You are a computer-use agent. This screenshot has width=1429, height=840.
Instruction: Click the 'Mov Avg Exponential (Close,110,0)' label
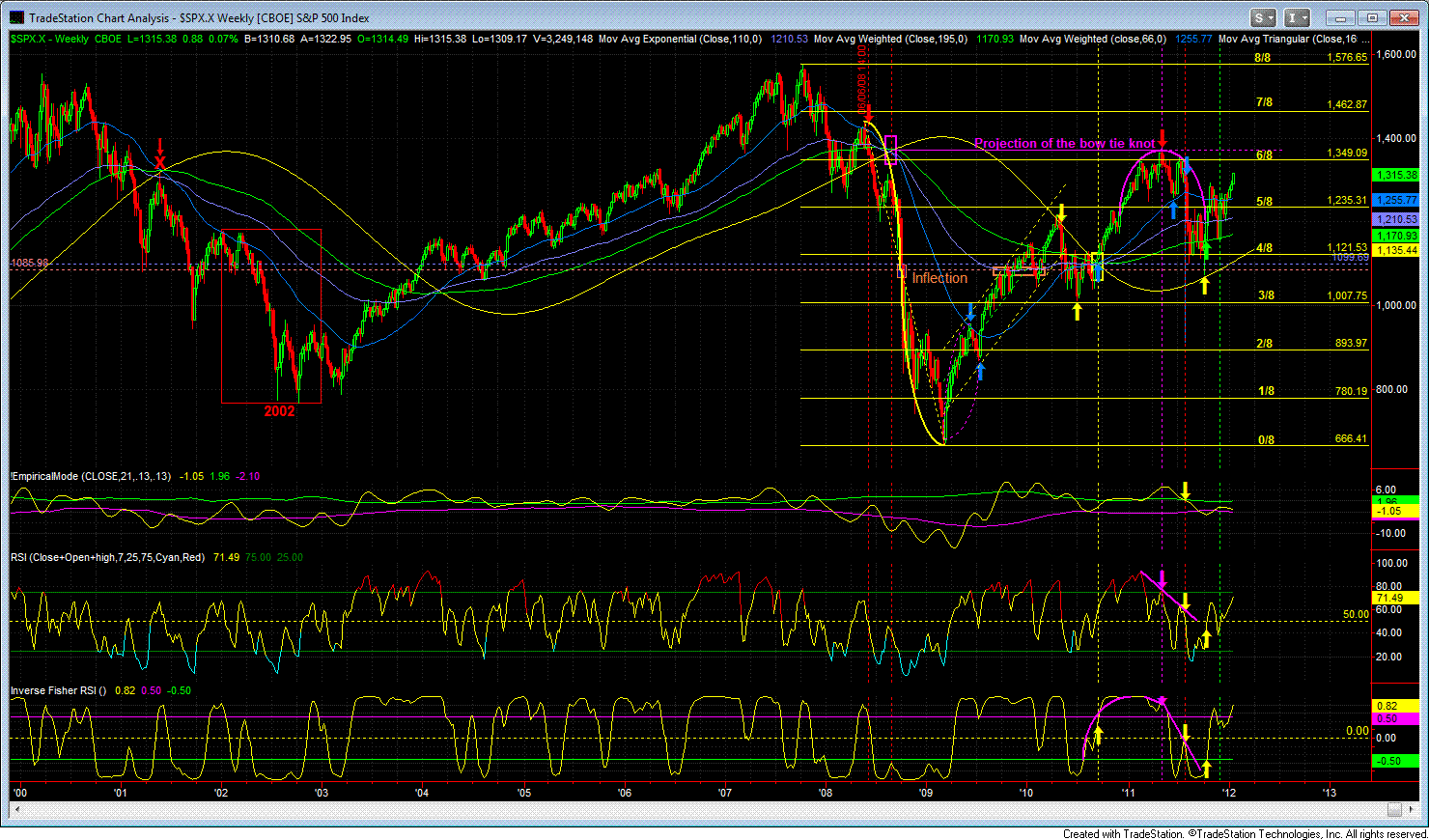(x=680, y=40)
